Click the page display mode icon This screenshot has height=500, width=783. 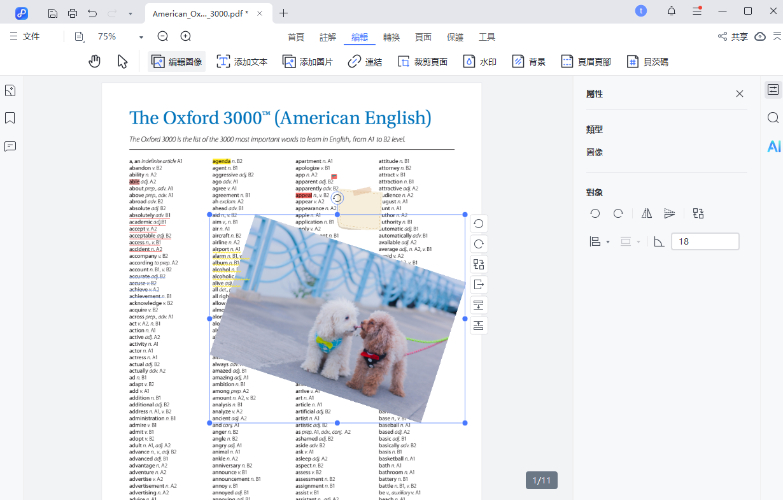click(79, 36)
